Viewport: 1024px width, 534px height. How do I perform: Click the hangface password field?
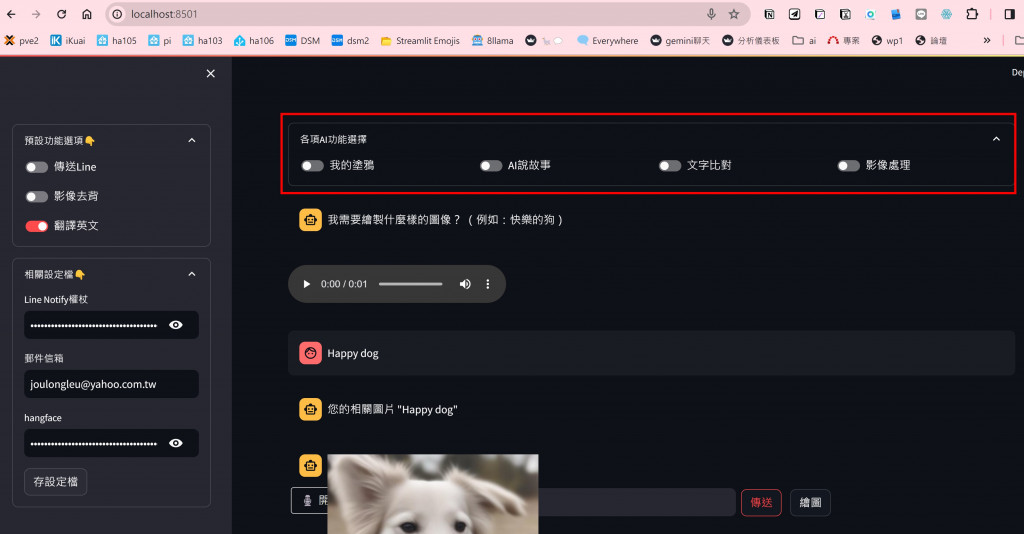[x=95, y=443]
